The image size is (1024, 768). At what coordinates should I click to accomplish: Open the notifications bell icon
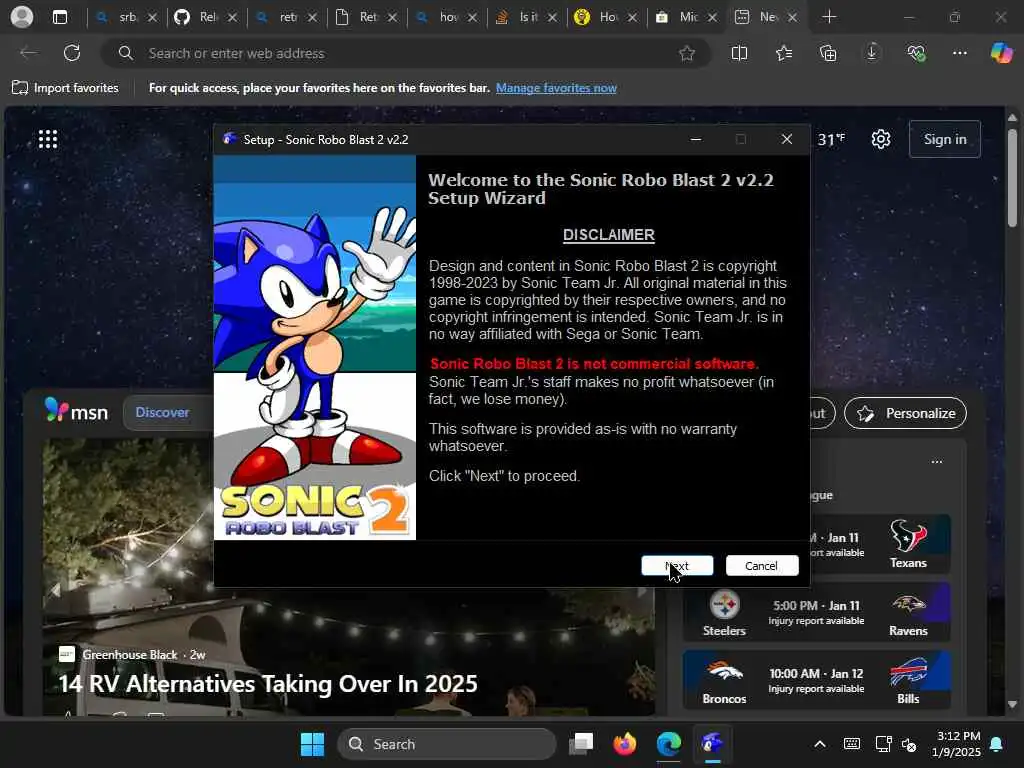point(997,744)
